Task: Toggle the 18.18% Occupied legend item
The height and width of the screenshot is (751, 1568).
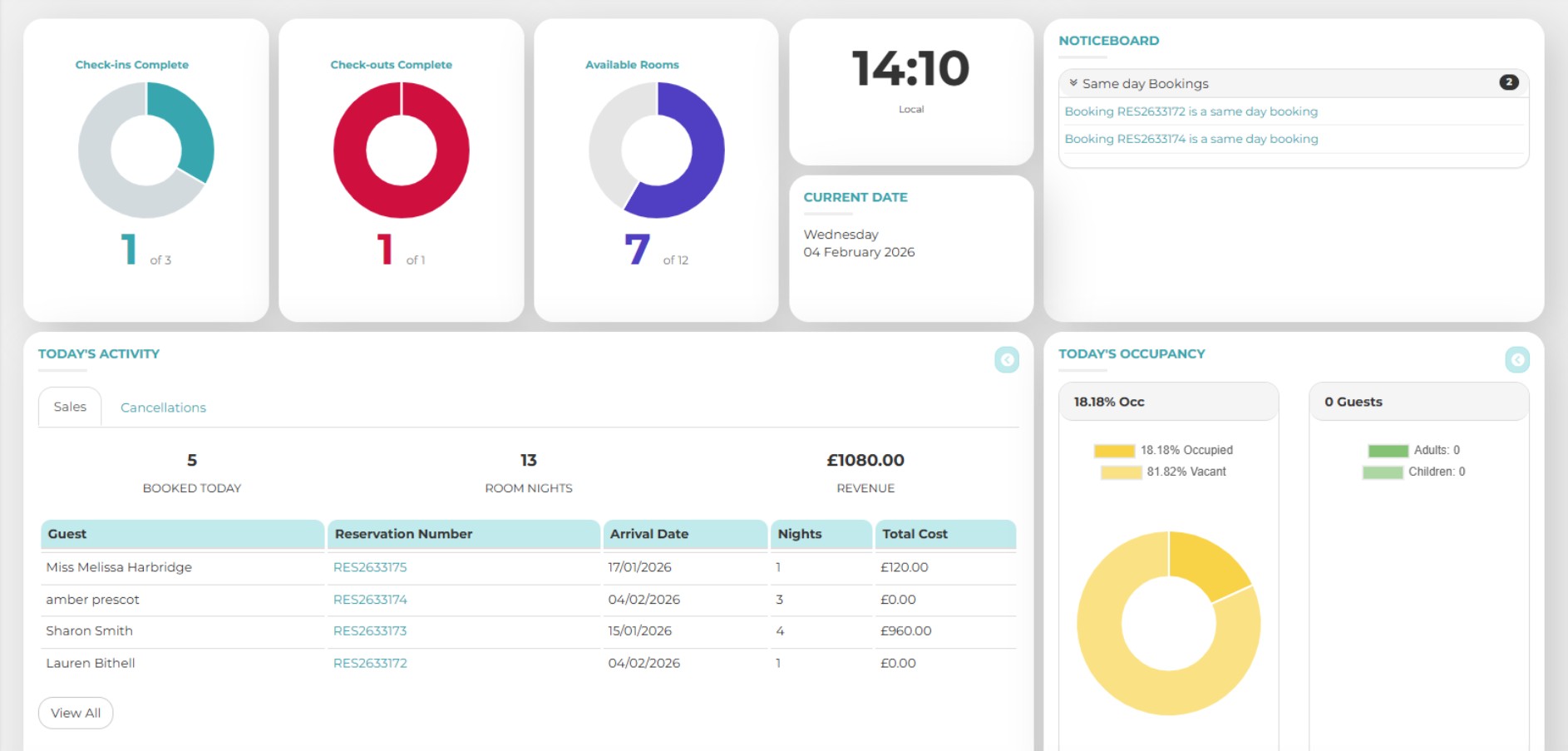Action: 1163,450
